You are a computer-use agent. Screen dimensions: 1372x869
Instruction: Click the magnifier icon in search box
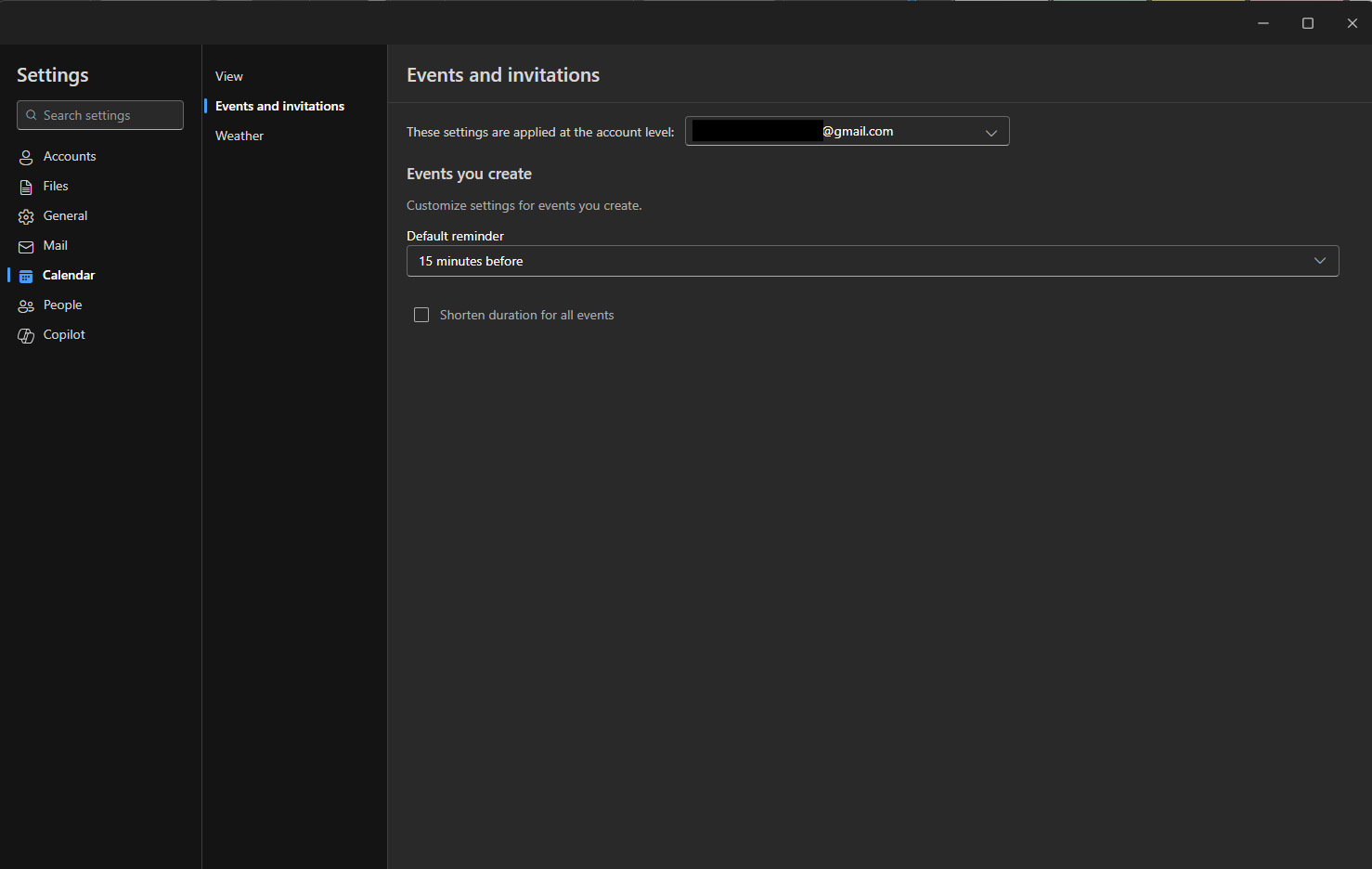click(32, 115)
